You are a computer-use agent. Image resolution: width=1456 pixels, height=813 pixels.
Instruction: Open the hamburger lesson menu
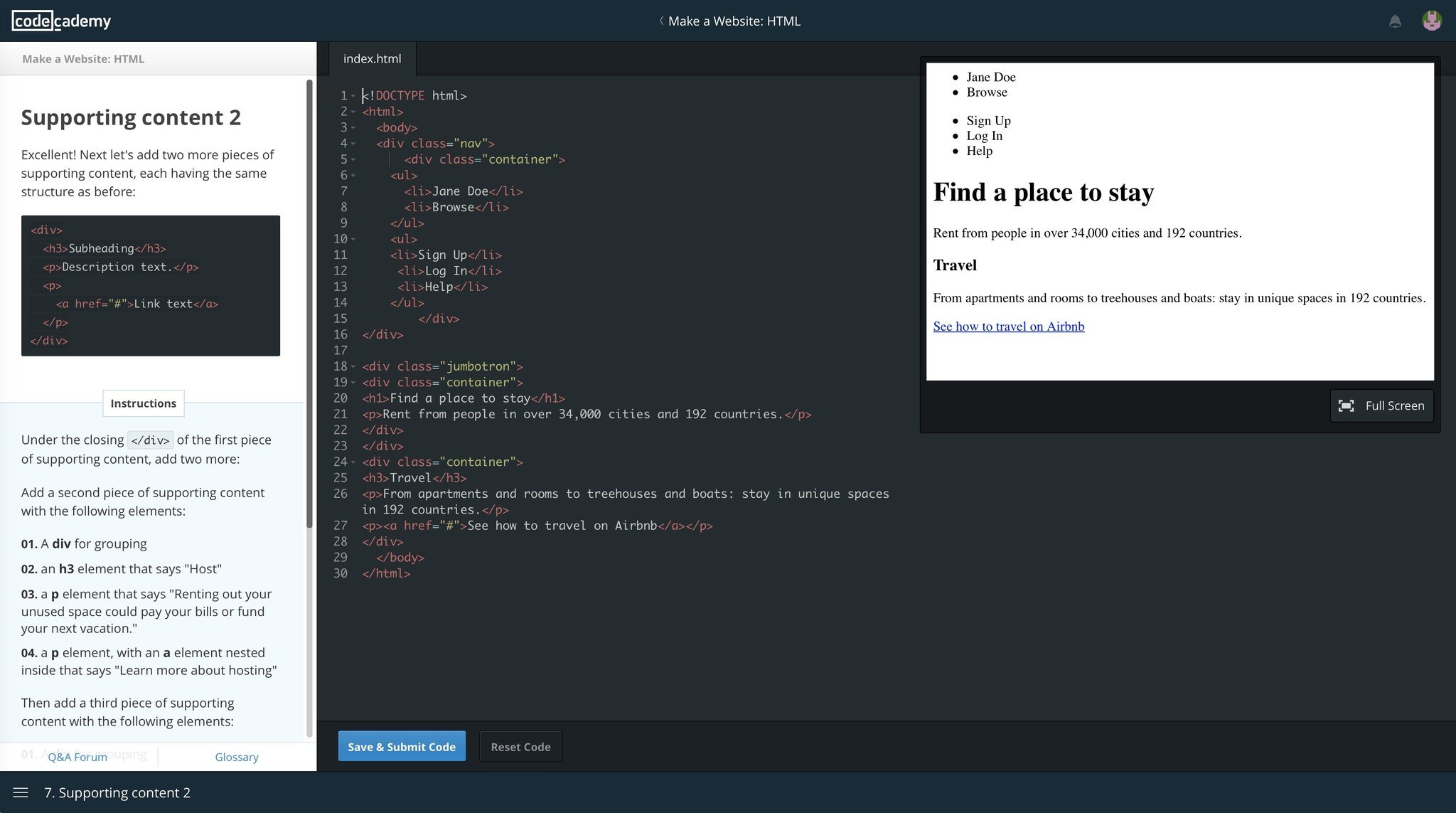pyautogui.click(x=21, y=792)
